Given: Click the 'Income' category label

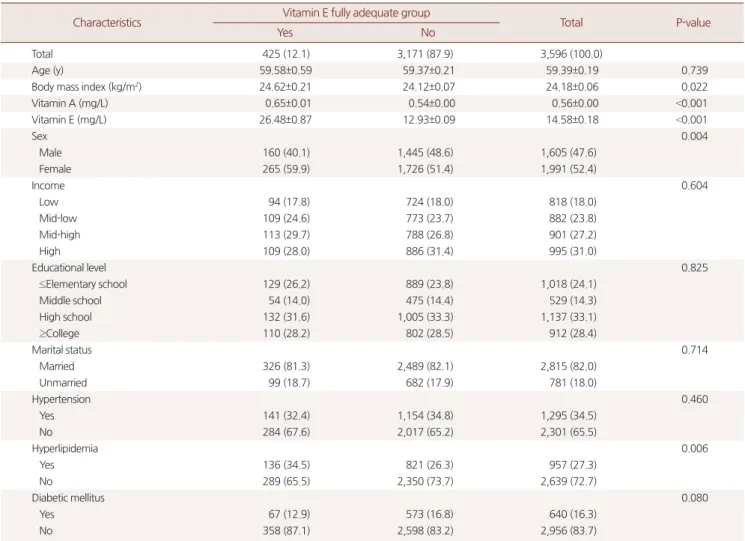Looking at the screenshot, I should click(48, 186).
